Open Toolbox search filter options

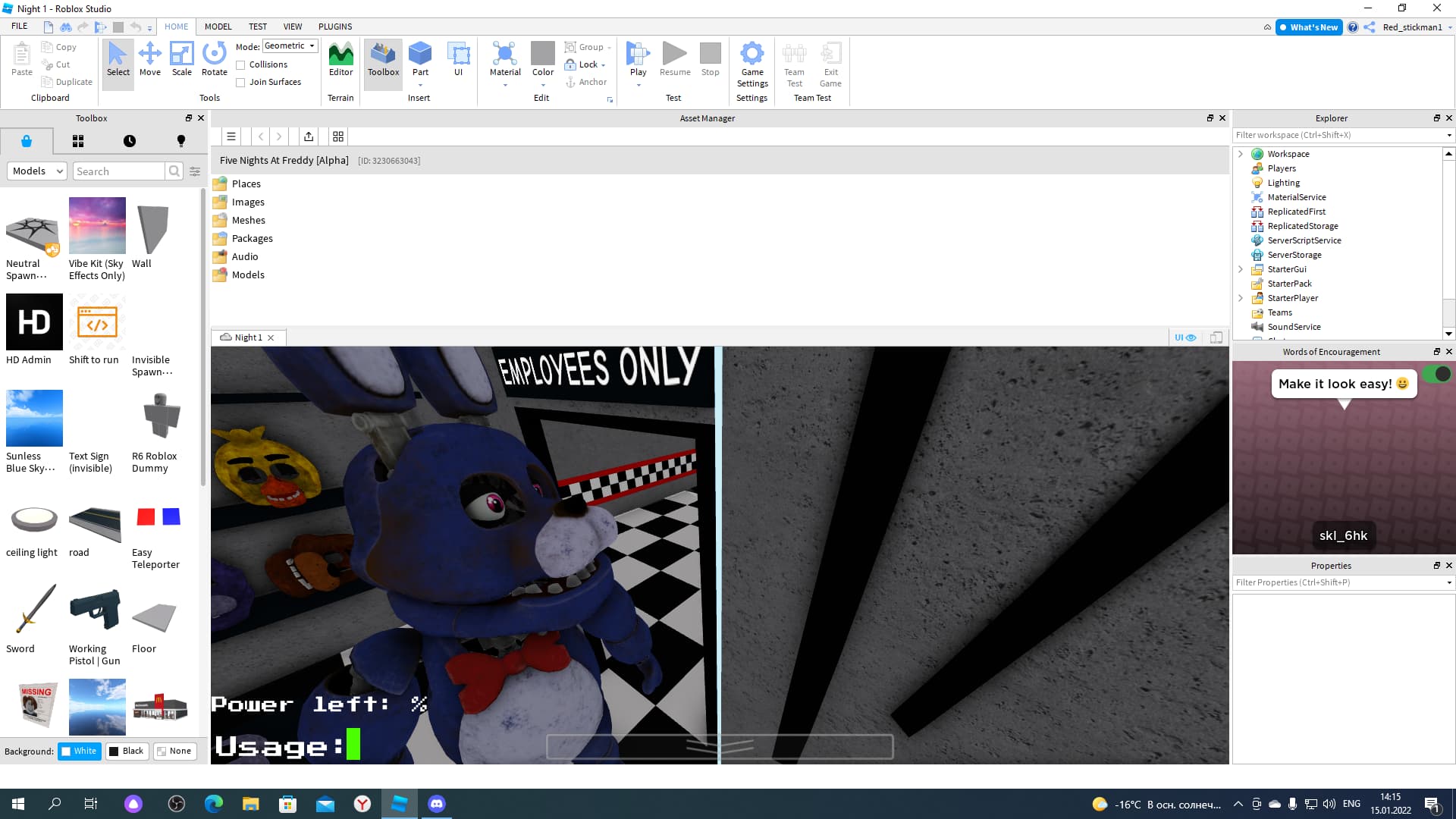[x=195, y=171]
